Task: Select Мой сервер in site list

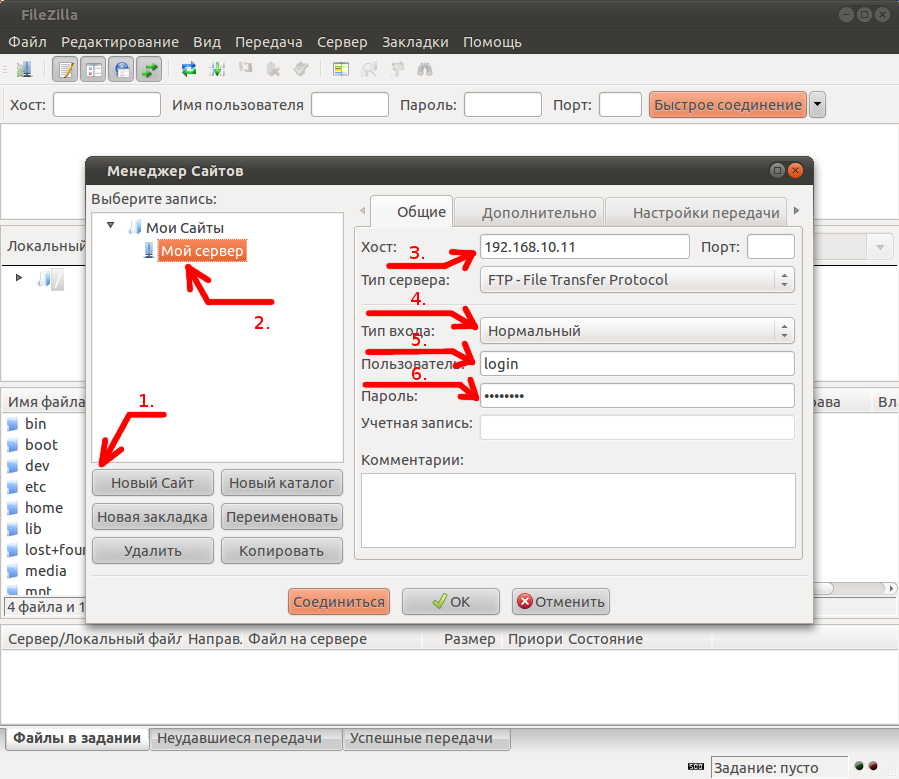Action: [202, 250]
